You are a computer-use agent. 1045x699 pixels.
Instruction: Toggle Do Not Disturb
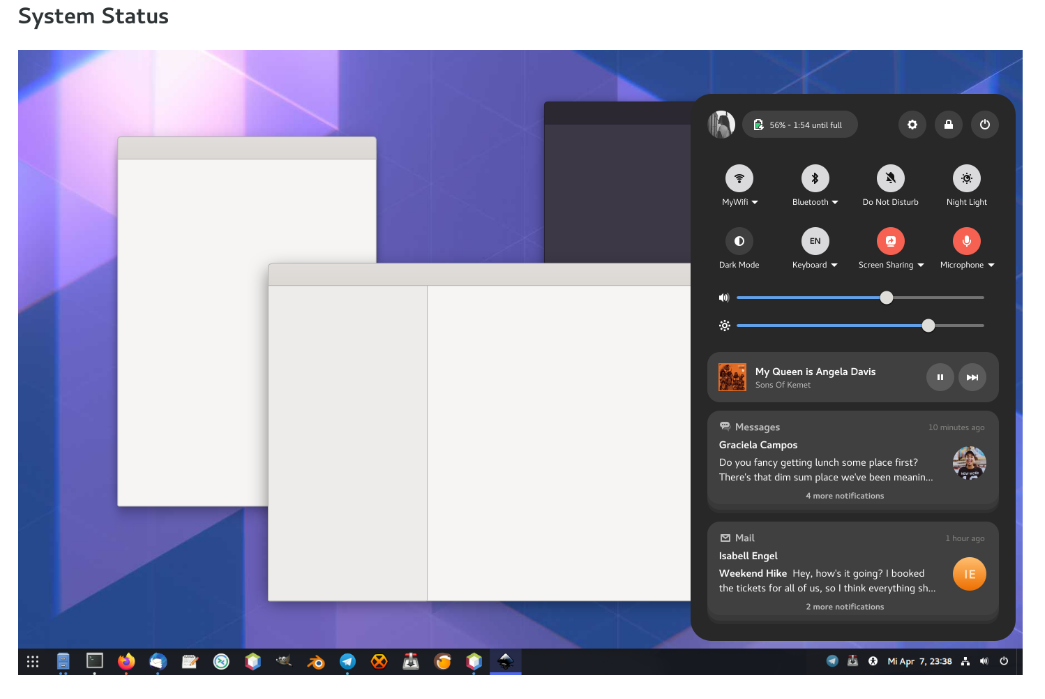[890, 180]
